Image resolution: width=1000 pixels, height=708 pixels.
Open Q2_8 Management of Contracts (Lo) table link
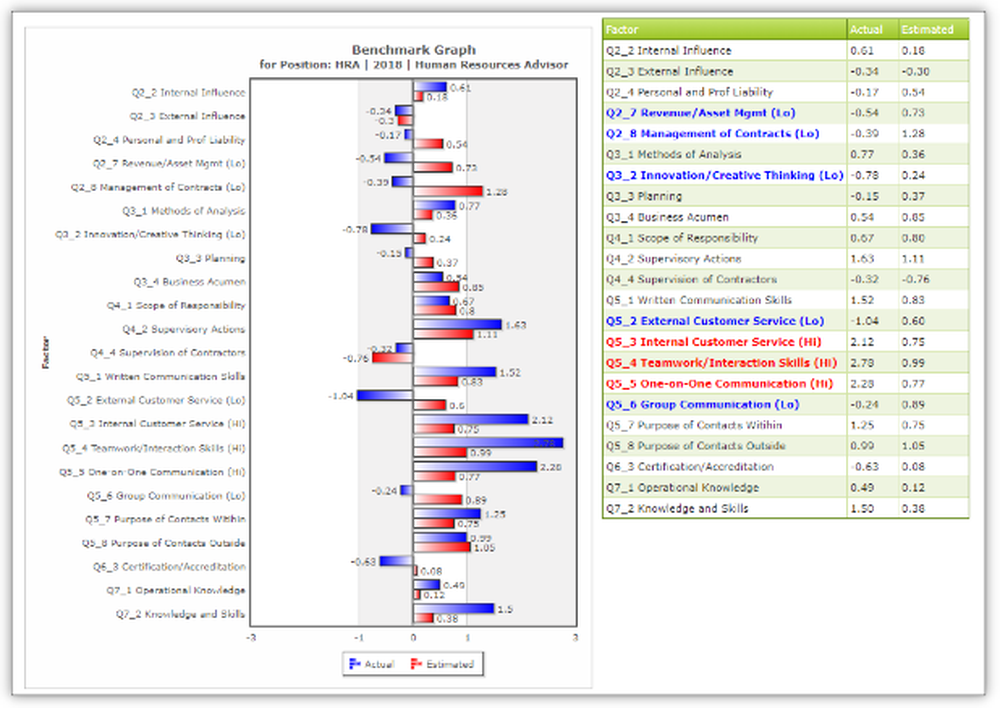(712, 134)
